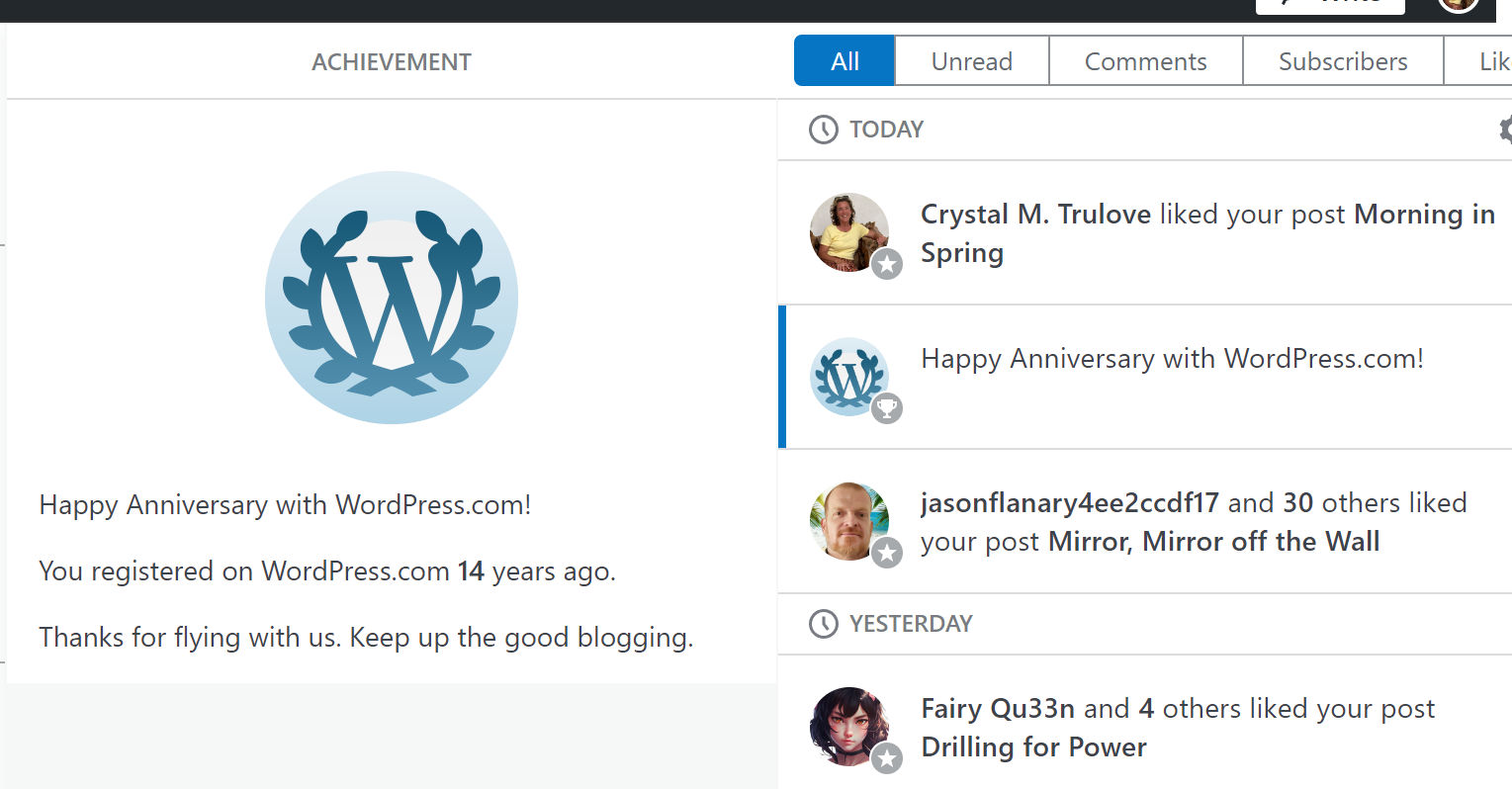Show the Comments tab
This screenshot has height=789, width=1512.
(x=1145, y=61)
